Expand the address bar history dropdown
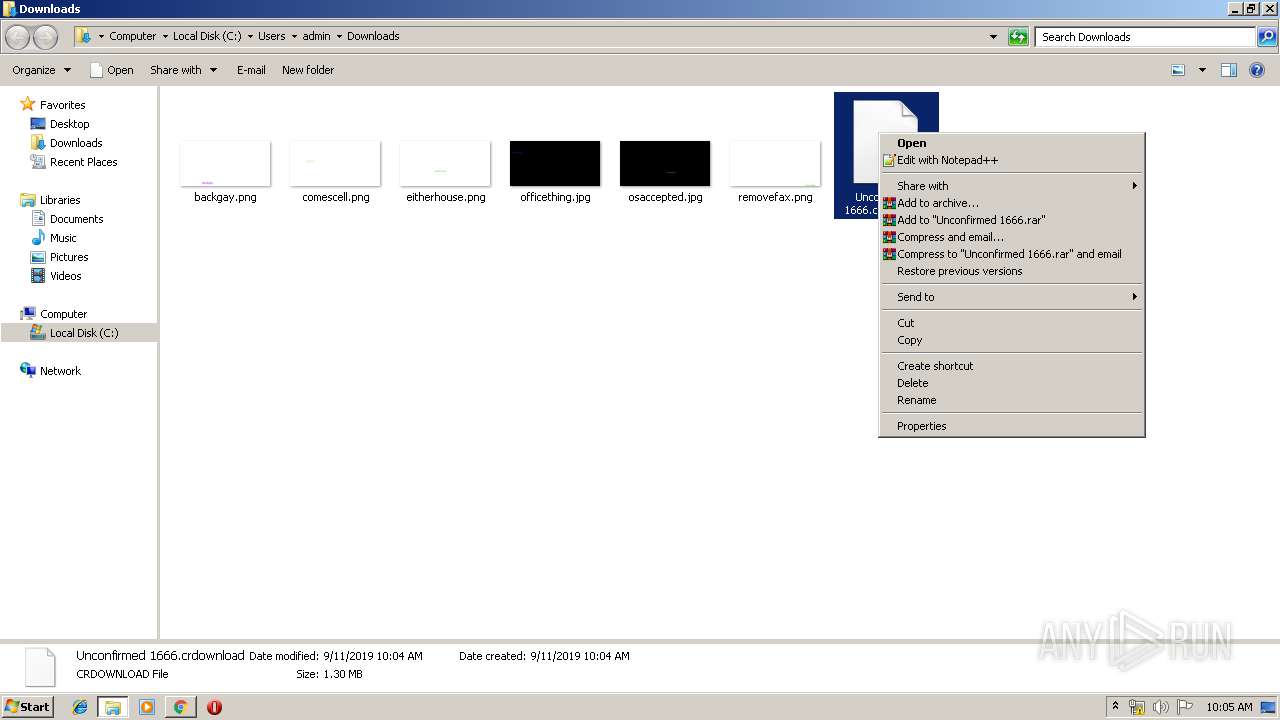The image size is (1280, 720). pos(993,37)
